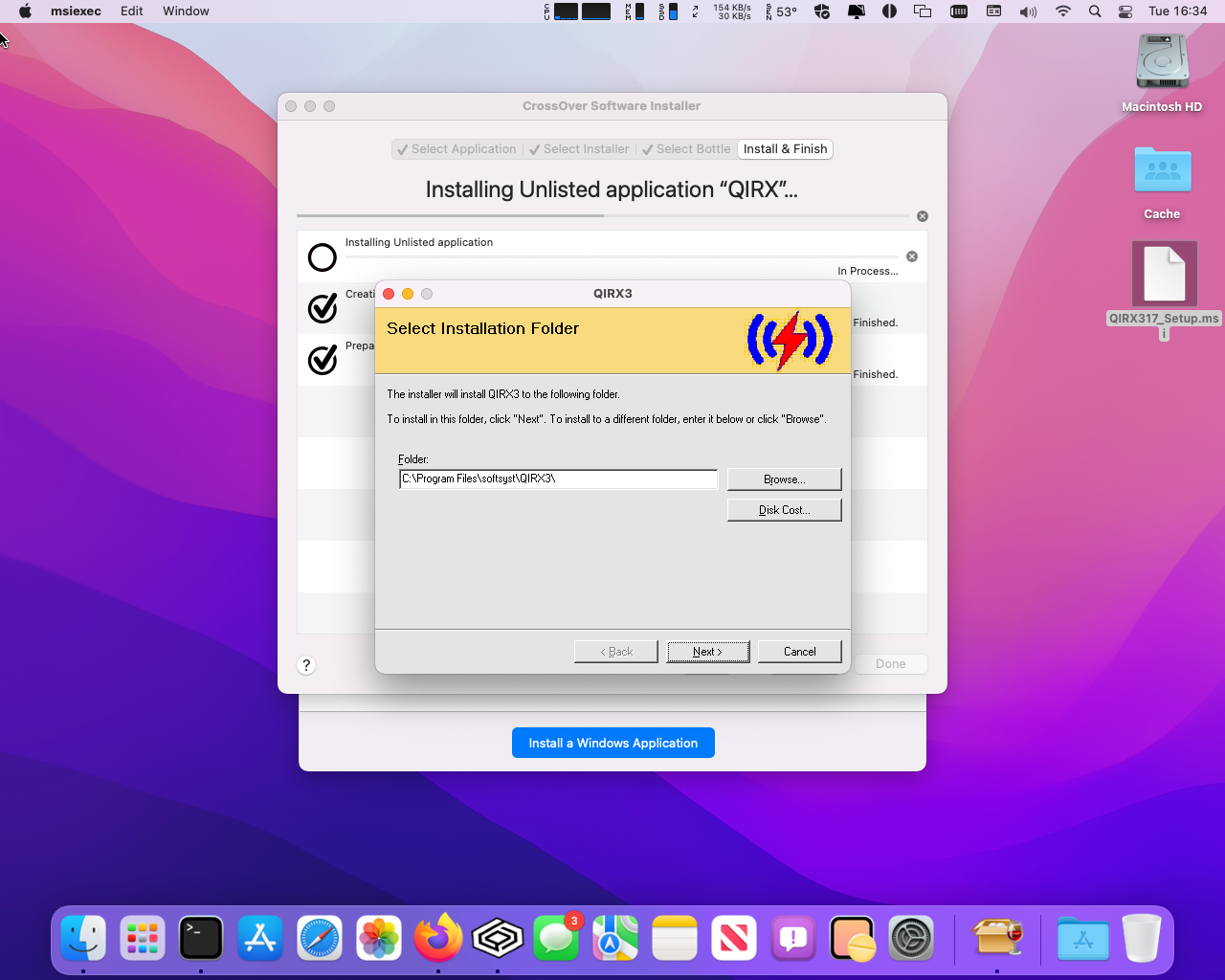Click the SSD usage indicator
Screen dimensions: 1225x980
668,11
